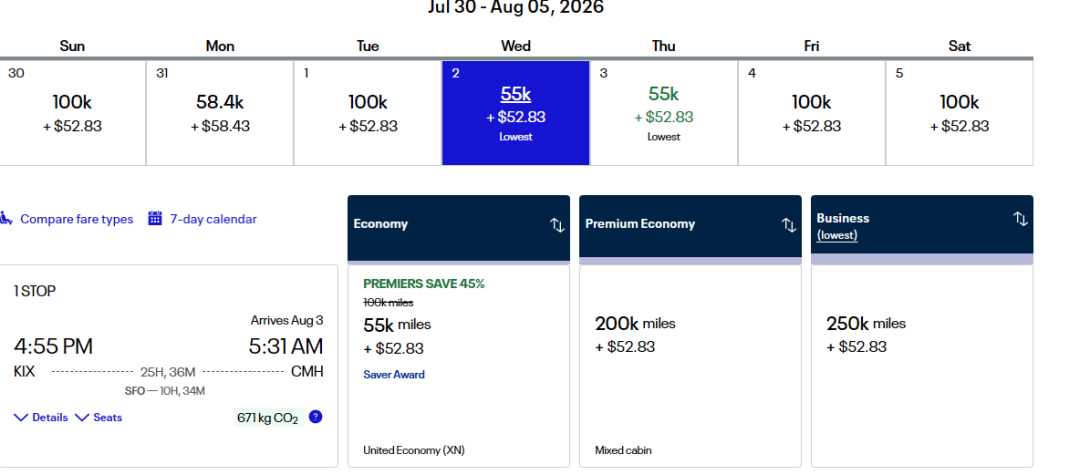
Task: Click the 671 kg CO2 emissions badge
Action: click(x=267, y=417)
